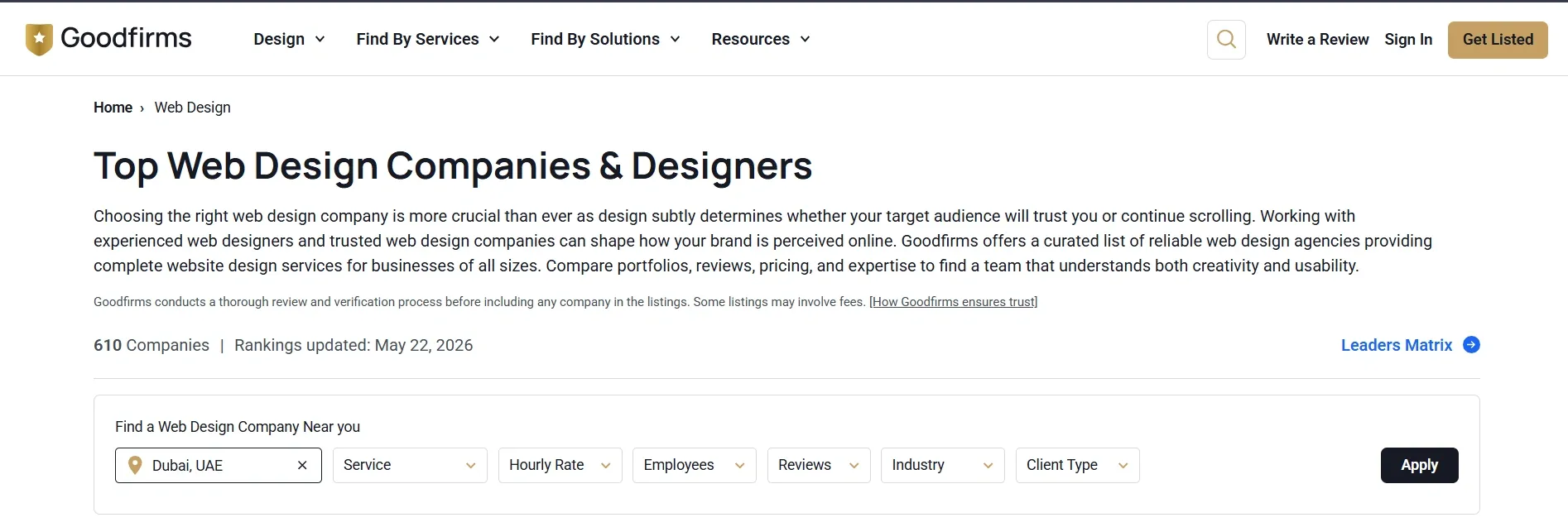Expand the Client Type filter dropdown

(x=1077, y=465)
